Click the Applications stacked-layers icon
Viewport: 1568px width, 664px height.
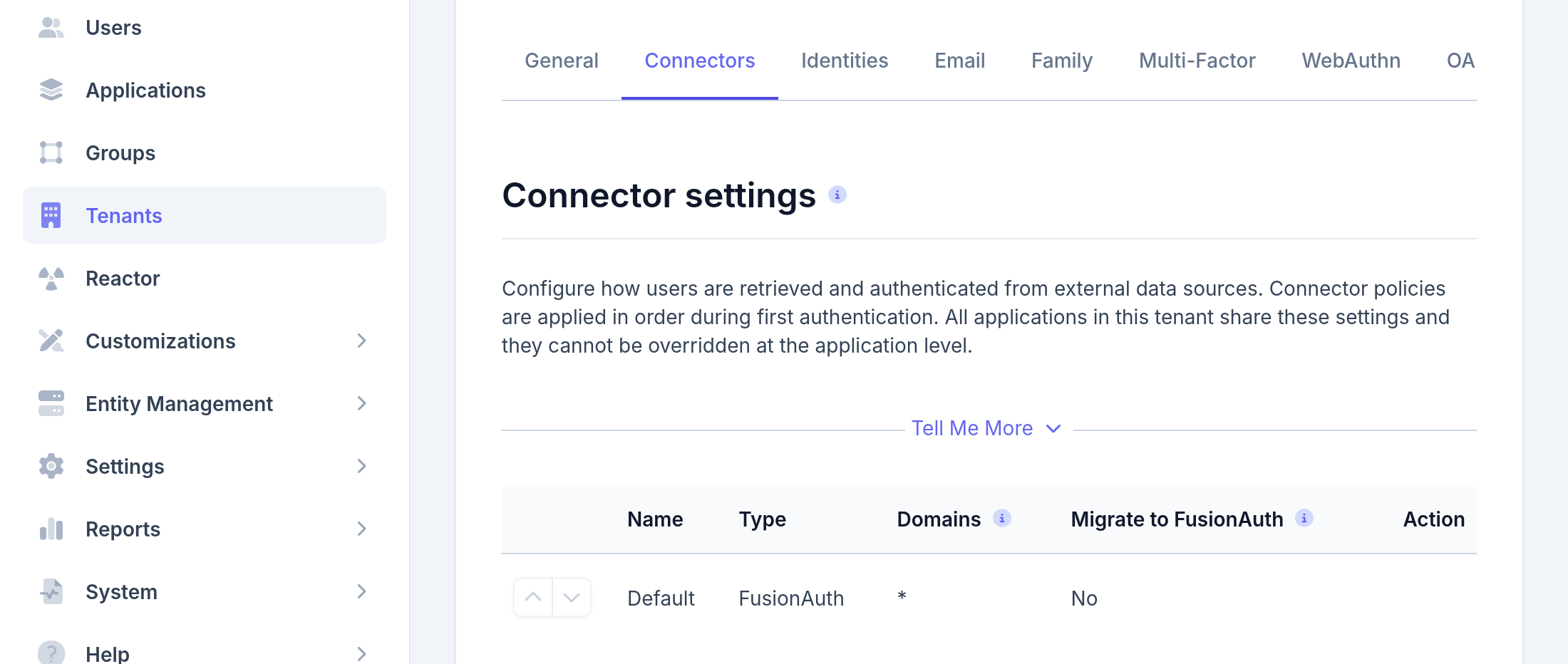[51, 90]
